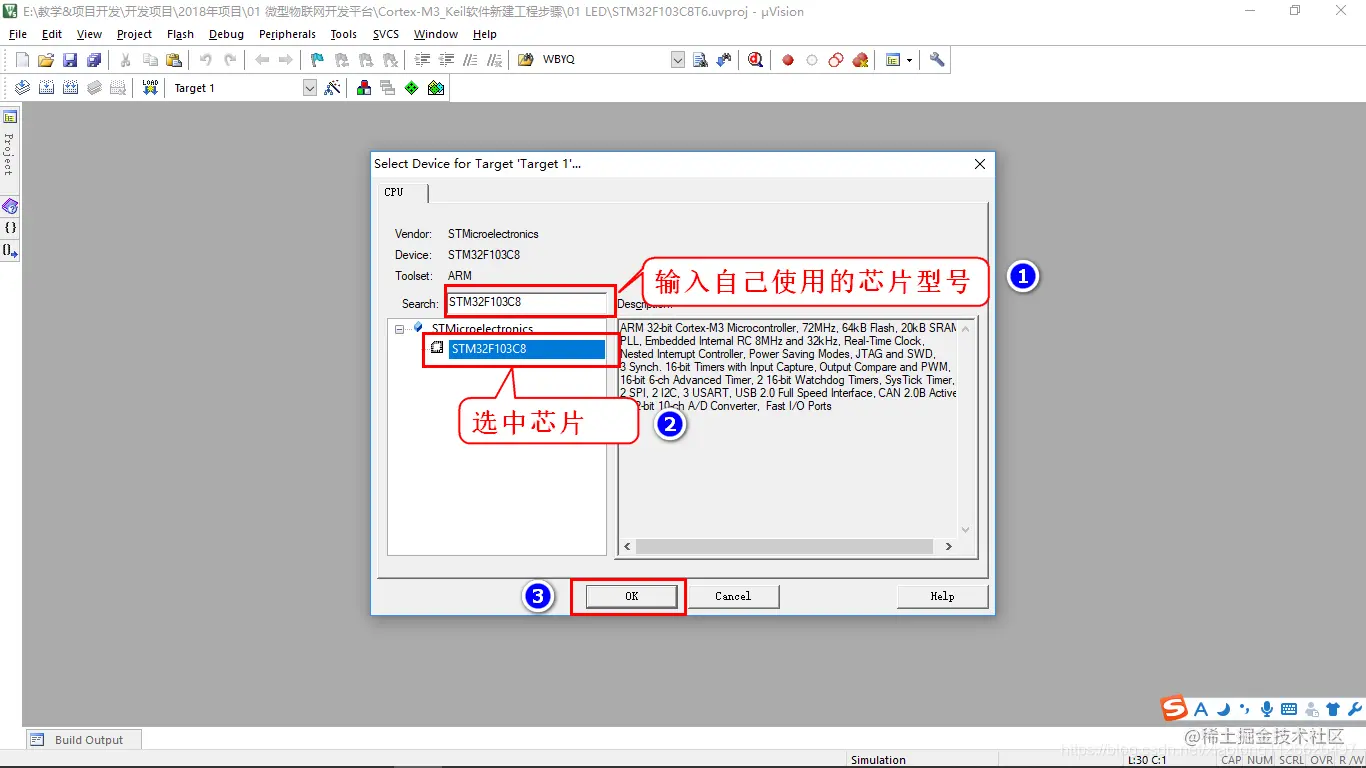Image resolution: width=1366 pixels, height=768 pixels.
Task: Click description horizontal scrollbar right arrow
Action: click(949, 547)
